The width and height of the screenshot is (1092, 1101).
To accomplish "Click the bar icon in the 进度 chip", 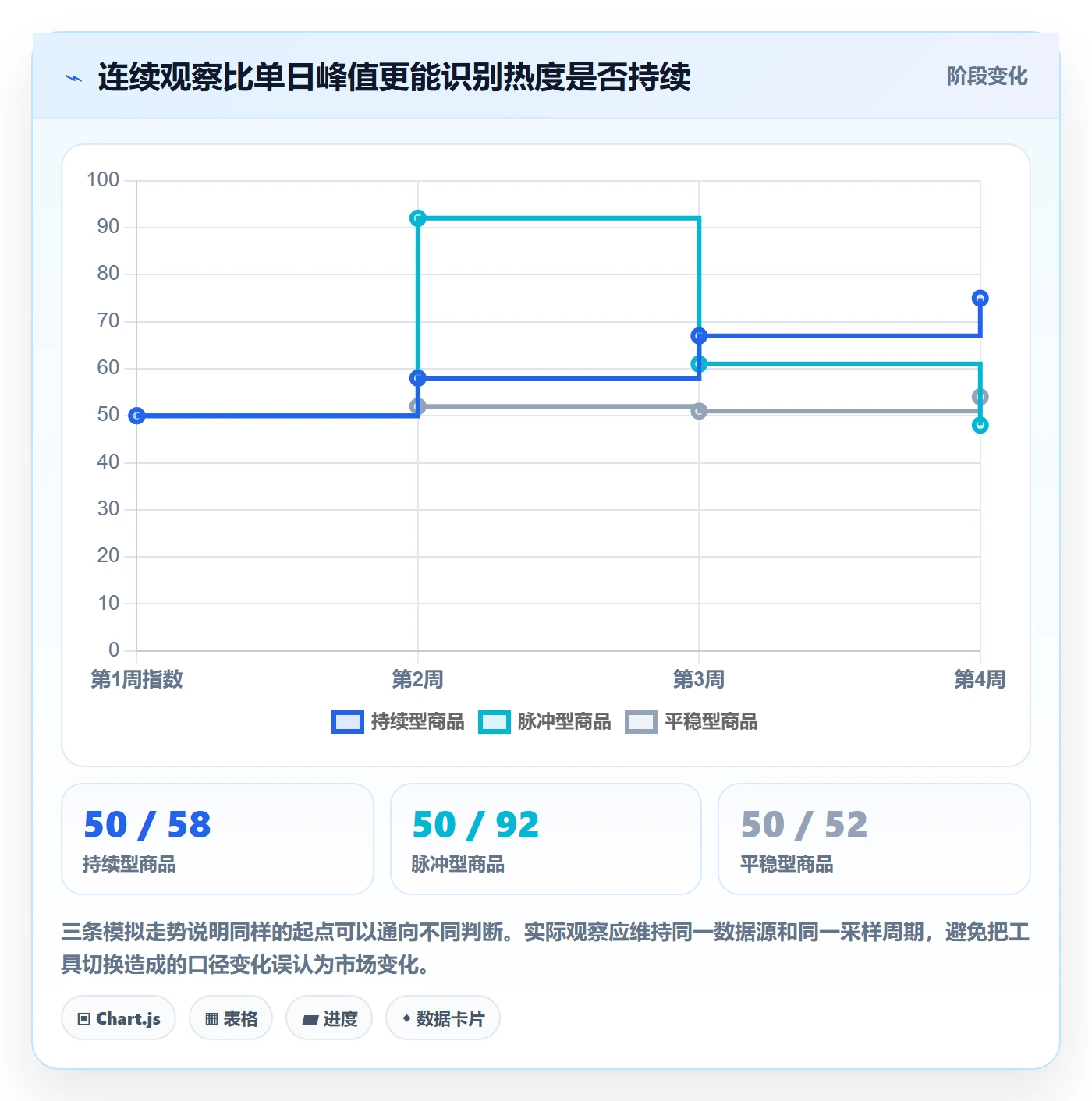I will (x=310, y=1020).
